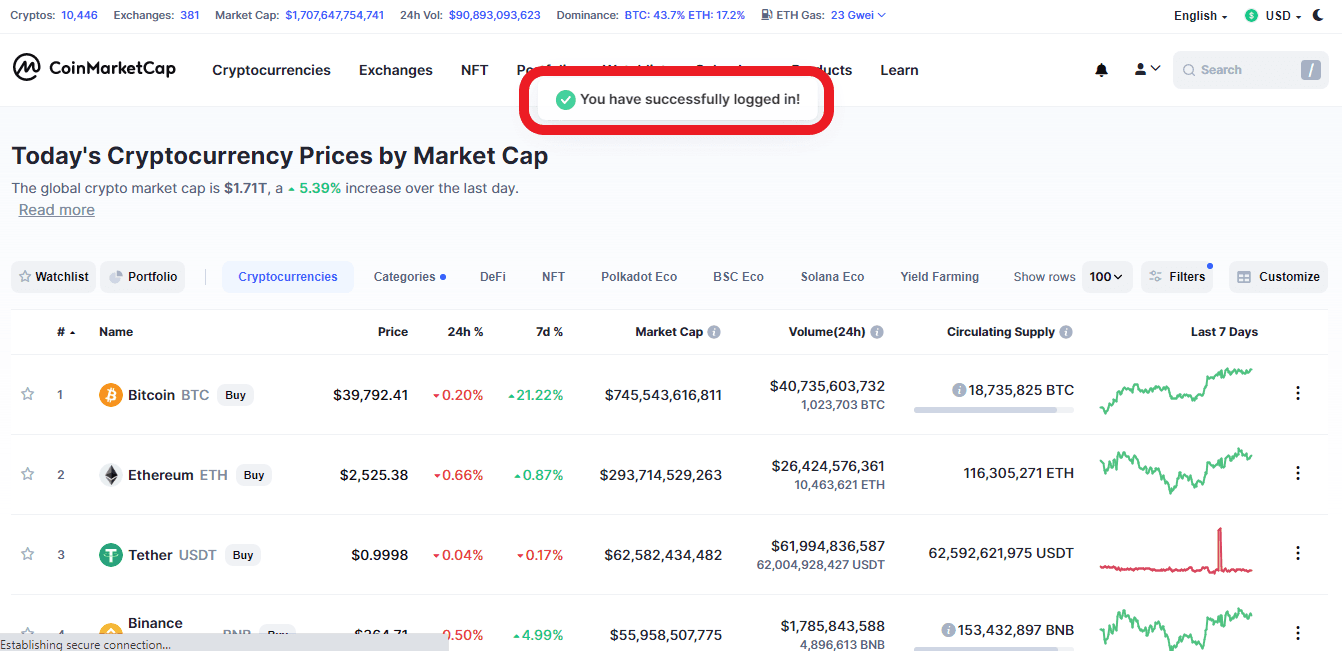The image size is (1342, 651).
Task: Open the Exchanges menu
Action: point(396,70)
